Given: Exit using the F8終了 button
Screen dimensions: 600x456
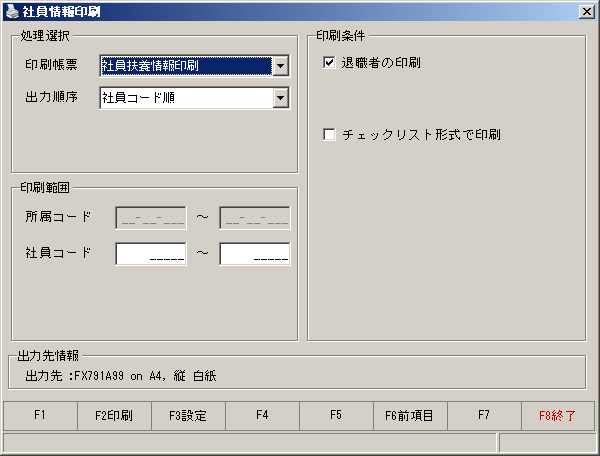Looking at the screenshot, I should pos(558,415).
